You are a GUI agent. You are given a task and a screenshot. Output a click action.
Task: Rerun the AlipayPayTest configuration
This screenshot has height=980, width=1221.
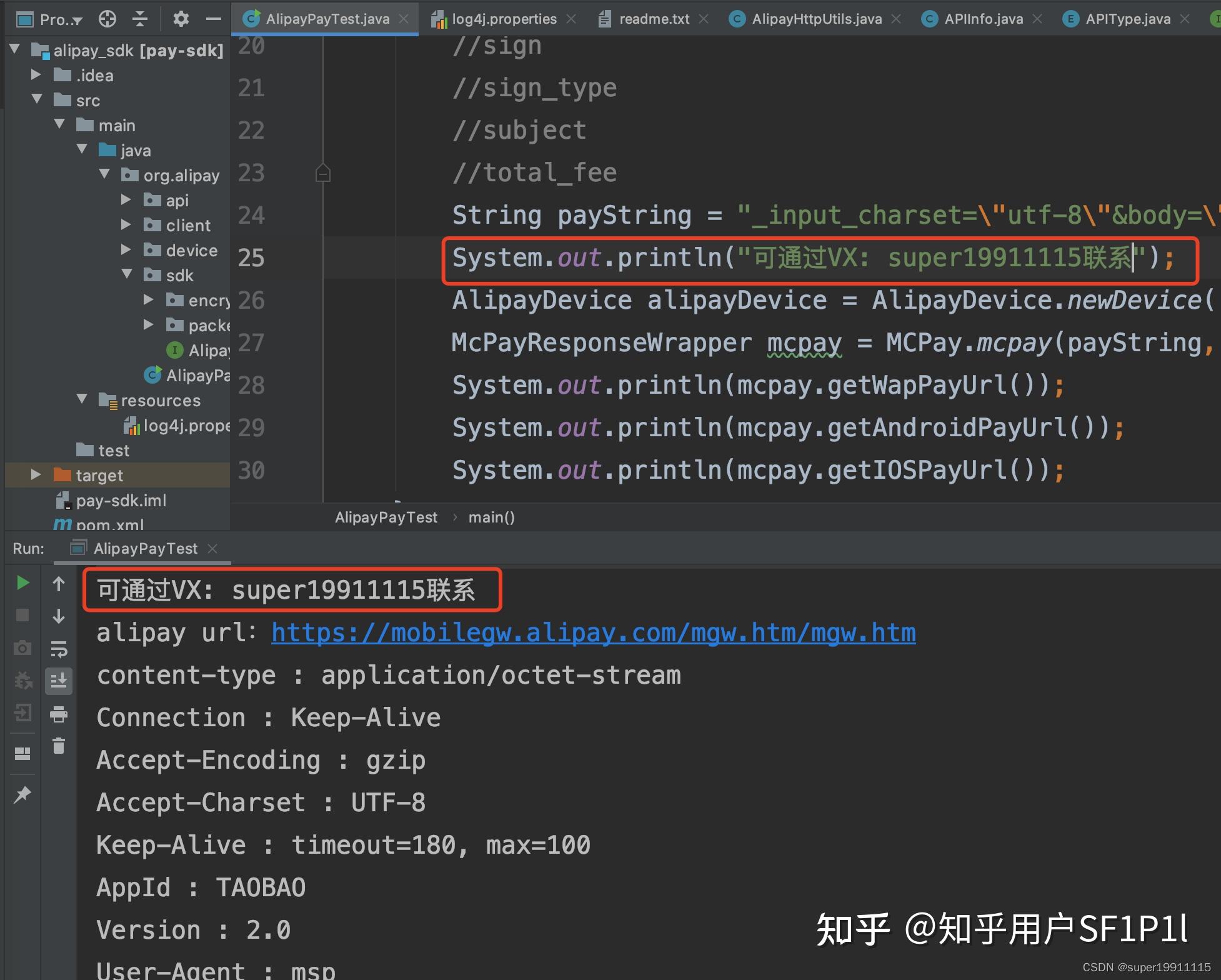[x=22, y=582]
